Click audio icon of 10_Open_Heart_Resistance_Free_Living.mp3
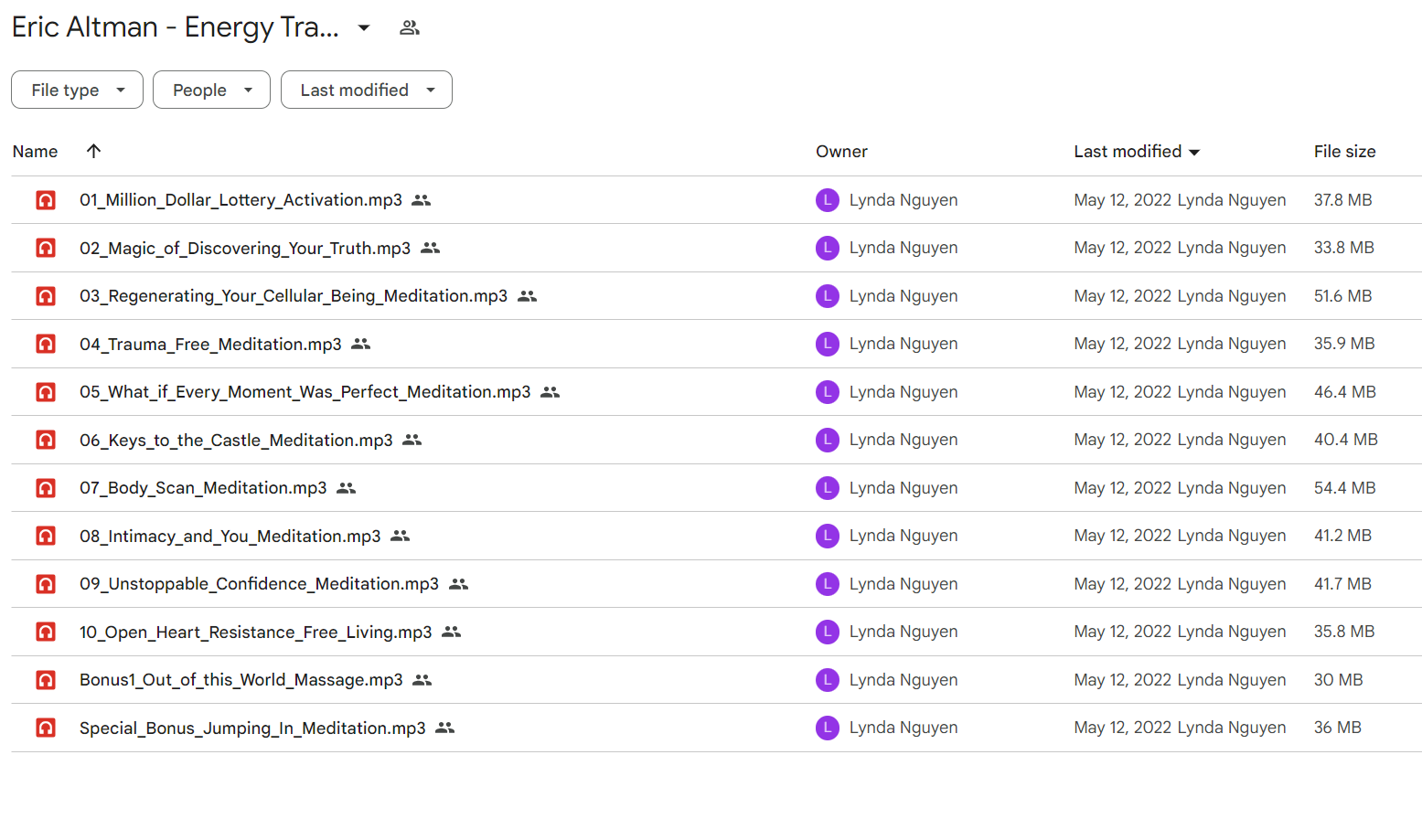Screen dimensions: 1422x840 click(46, 632)
